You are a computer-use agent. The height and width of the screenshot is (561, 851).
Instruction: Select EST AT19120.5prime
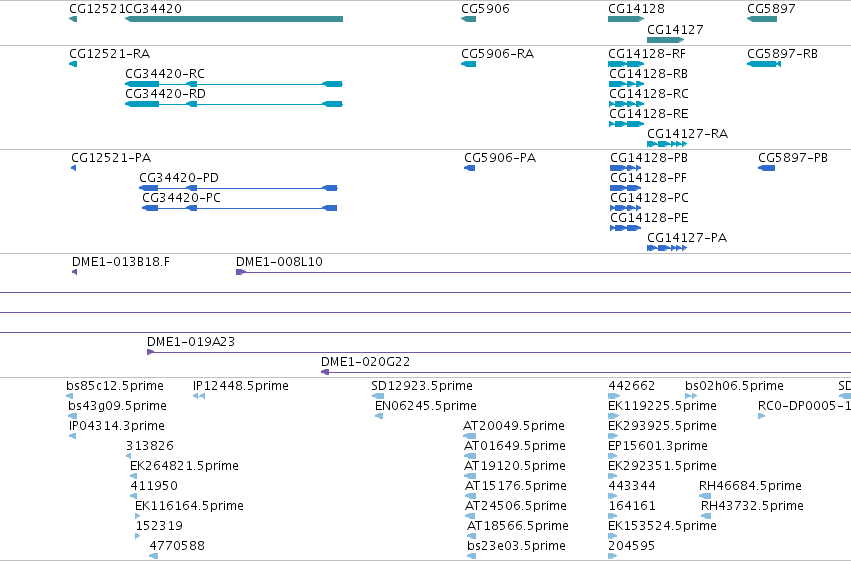[x=515, y=466]
